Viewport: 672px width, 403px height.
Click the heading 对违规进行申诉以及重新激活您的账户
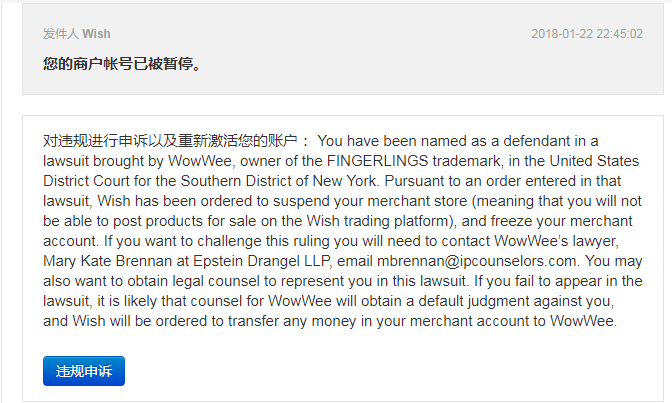coord(170,141)
